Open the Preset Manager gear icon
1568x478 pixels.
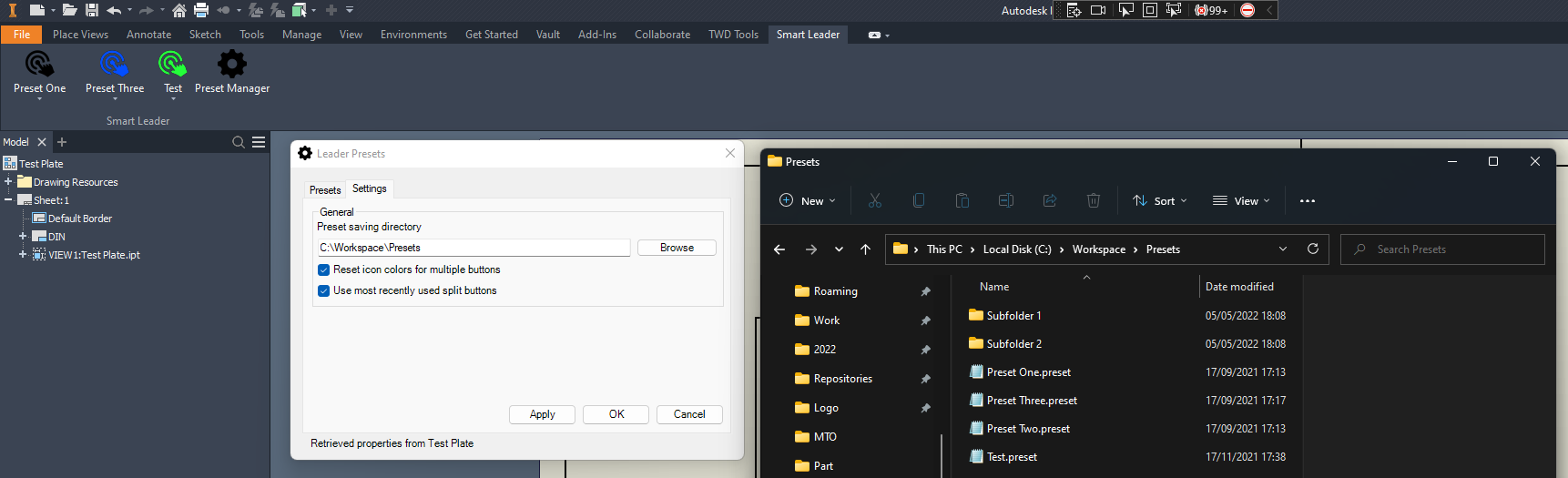[x=231, y=65]
